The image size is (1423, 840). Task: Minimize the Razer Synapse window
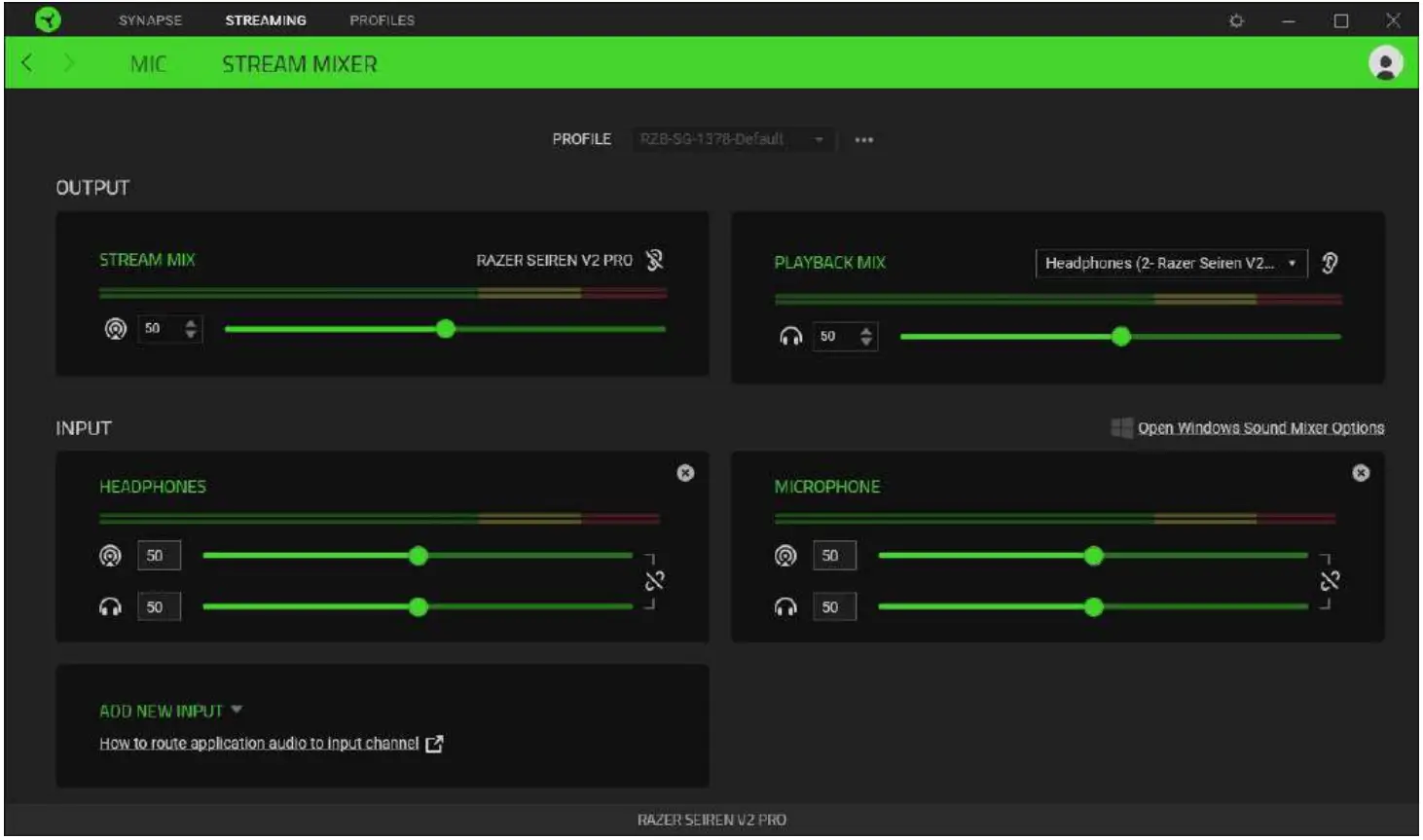click(x=1289, y=20)
